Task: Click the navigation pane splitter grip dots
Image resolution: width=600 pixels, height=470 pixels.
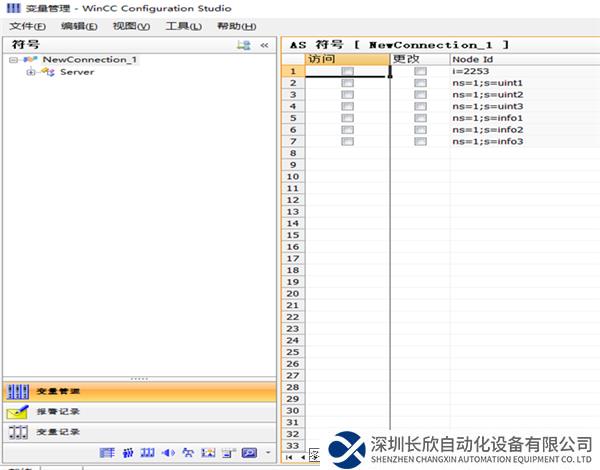Action: coord(138,378)
